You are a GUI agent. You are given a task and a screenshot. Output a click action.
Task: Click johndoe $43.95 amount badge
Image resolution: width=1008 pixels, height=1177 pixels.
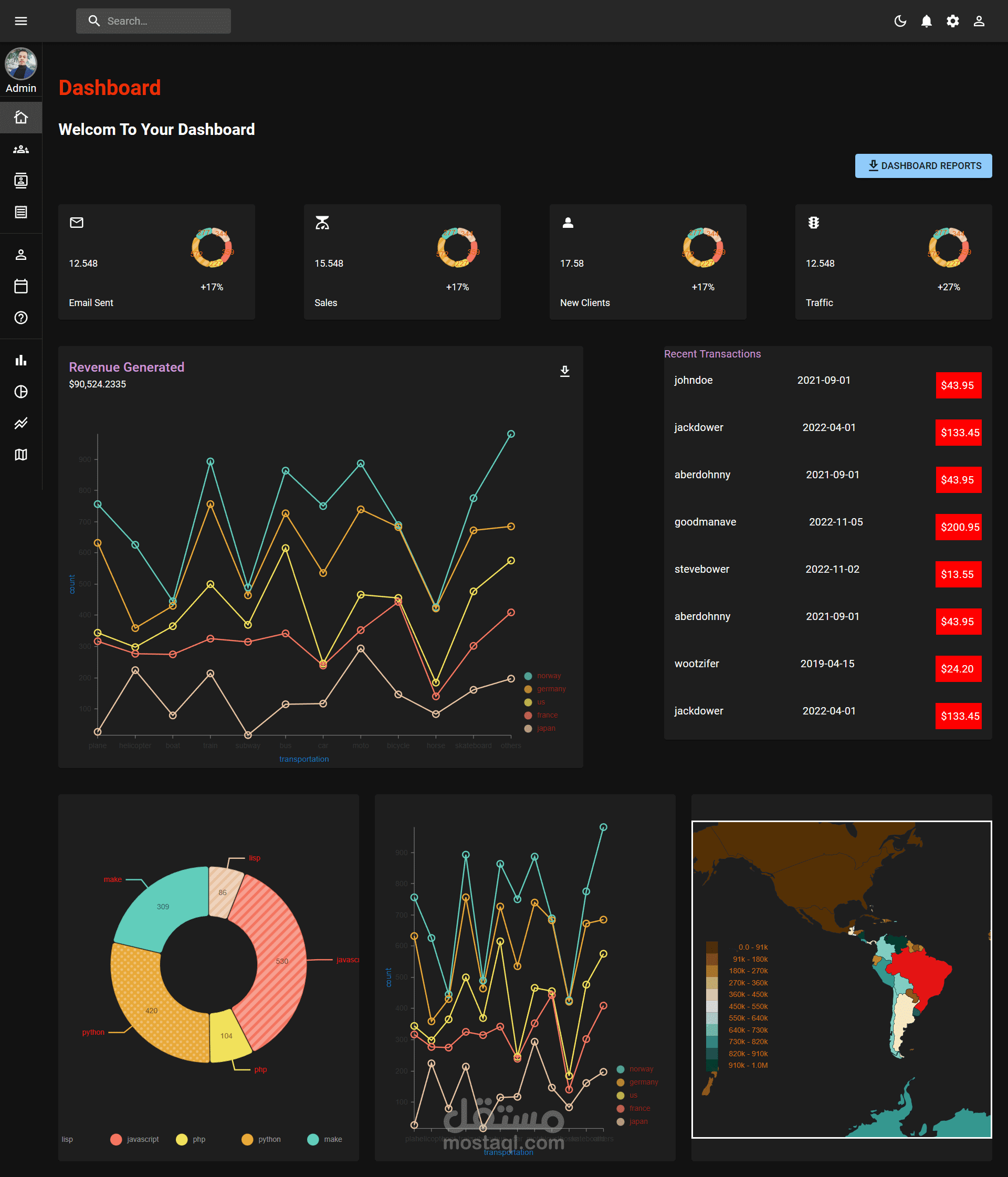[x=959, y=385]
